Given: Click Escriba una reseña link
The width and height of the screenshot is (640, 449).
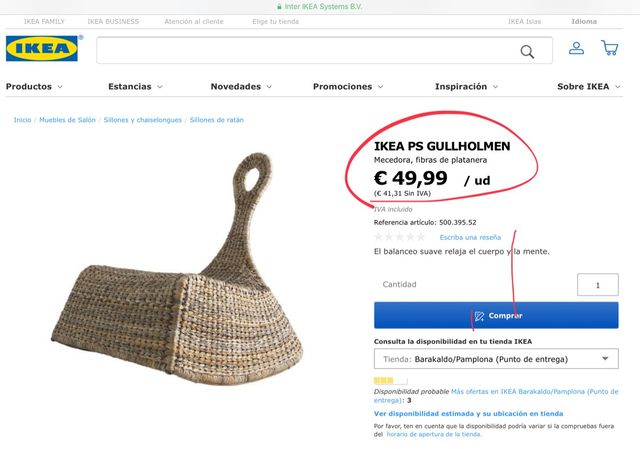Looking at the screenshot, I should [x=470, y=237].
